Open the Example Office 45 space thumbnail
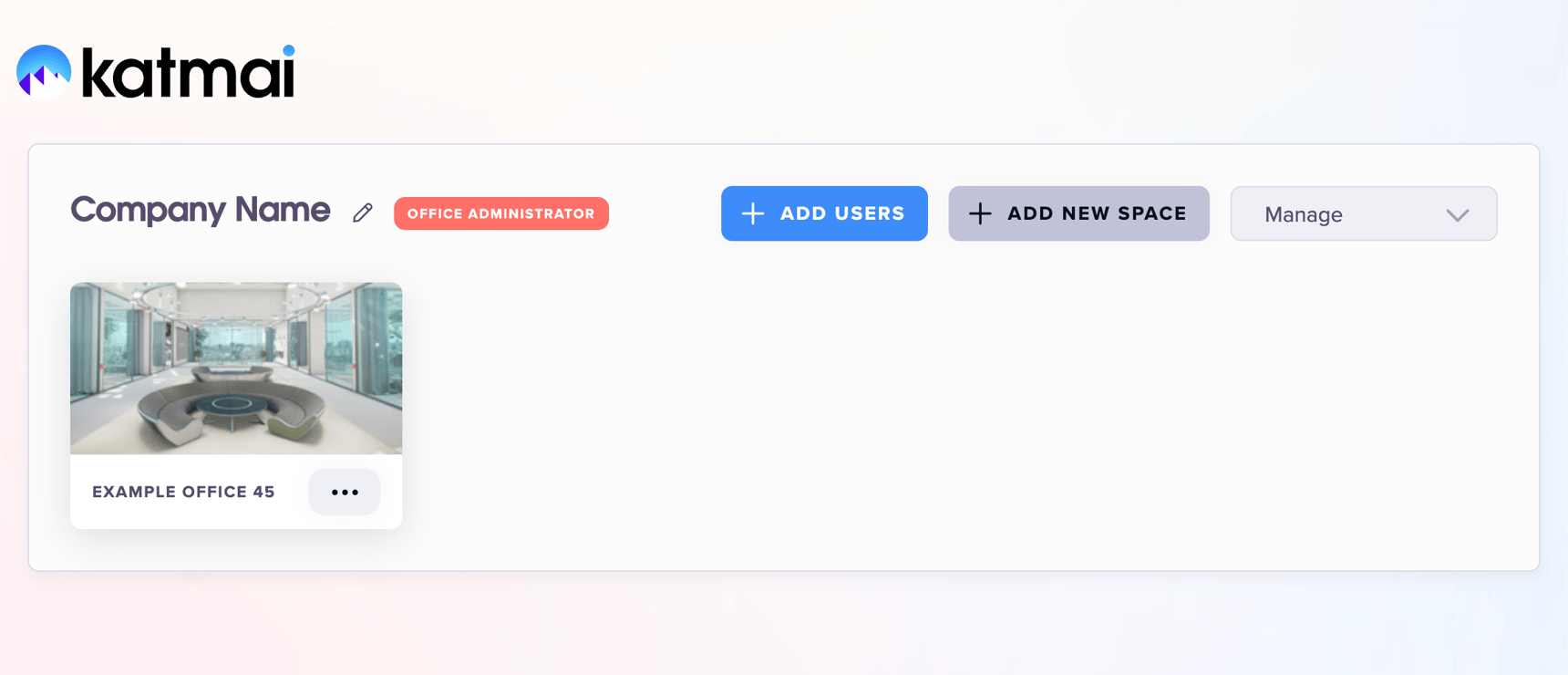Image resolution: width=1568 pixels, height=675 pixels. (235, 368)
